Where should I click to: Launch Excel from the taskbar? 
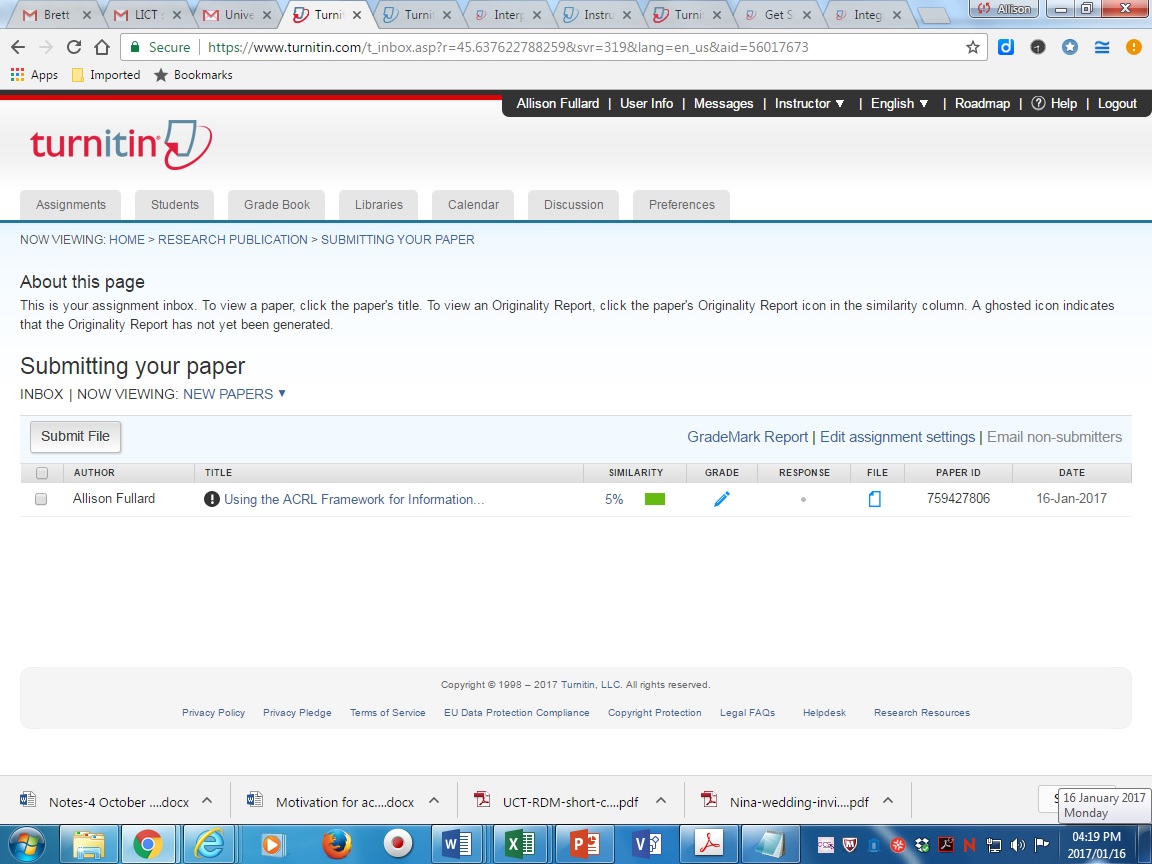[x=519, y=845]
